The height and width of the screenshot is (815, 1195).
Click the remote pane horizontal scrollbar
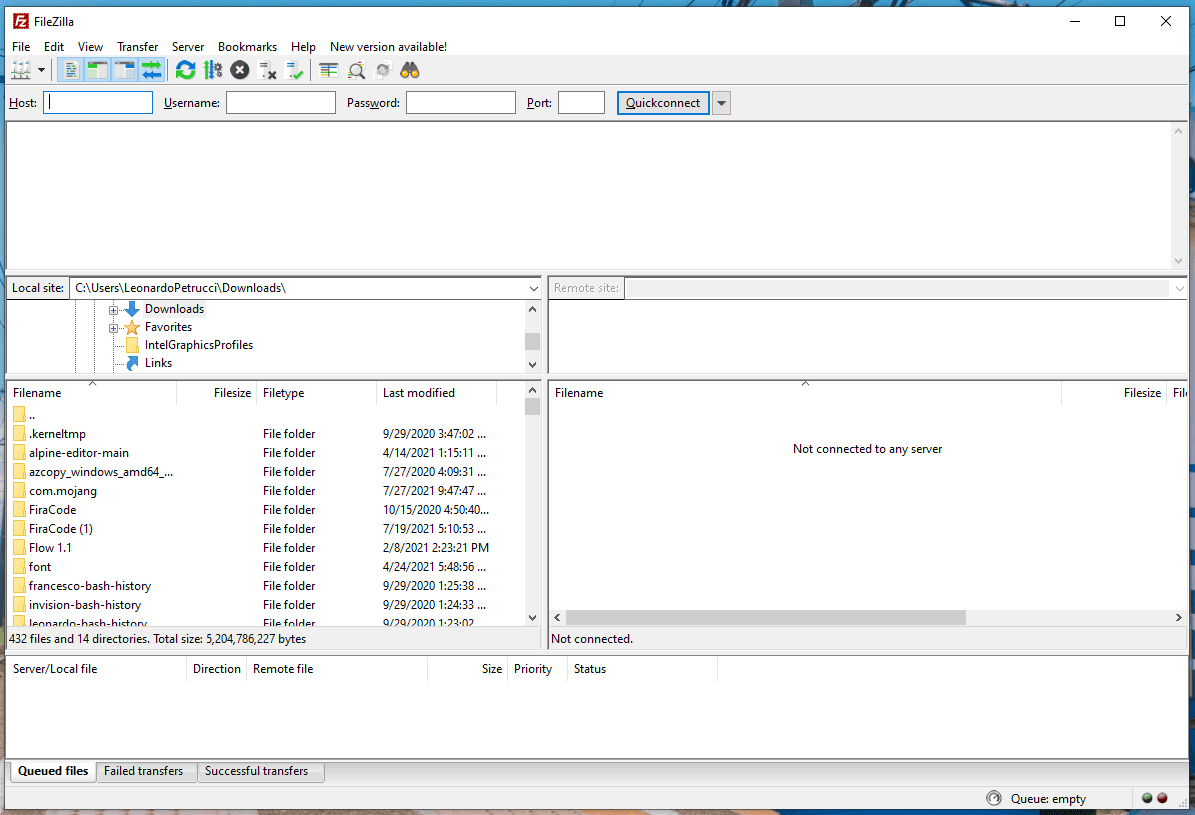pyautogui.click(x=766, y=618)
